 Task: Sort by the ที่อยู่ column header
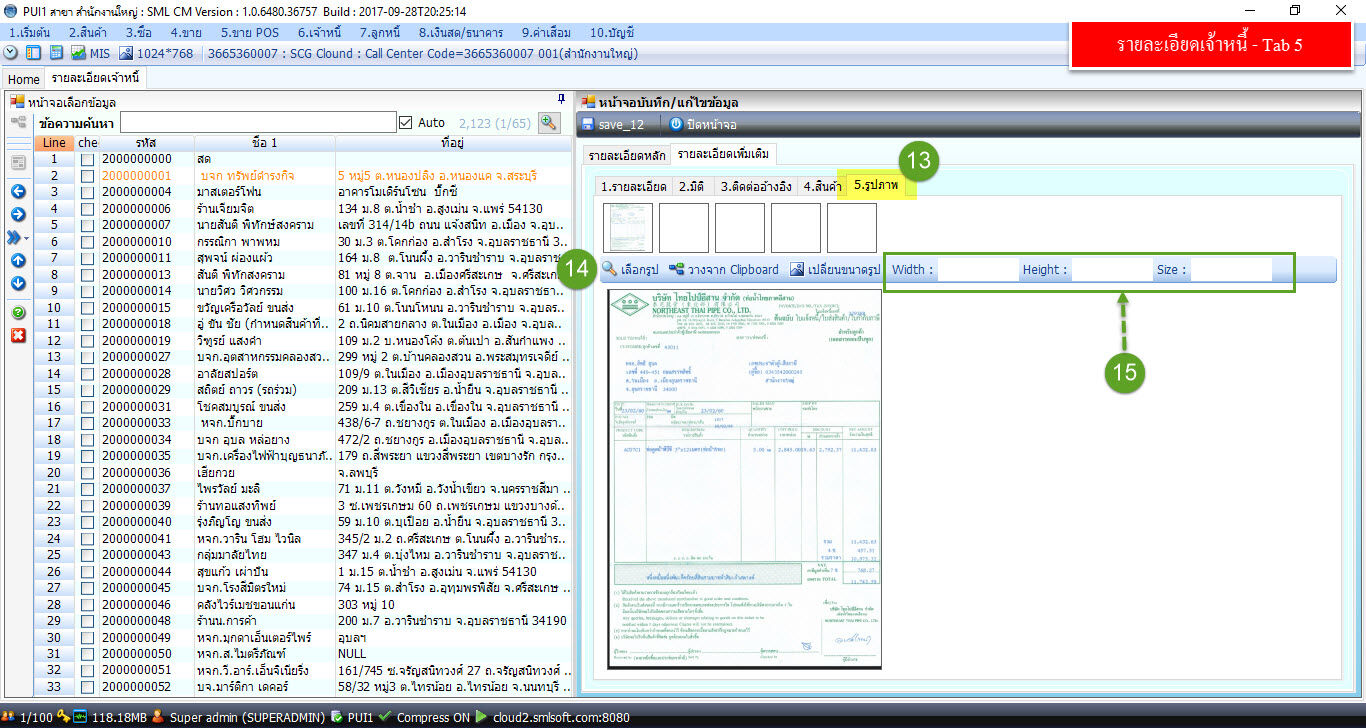pos(451,143)
